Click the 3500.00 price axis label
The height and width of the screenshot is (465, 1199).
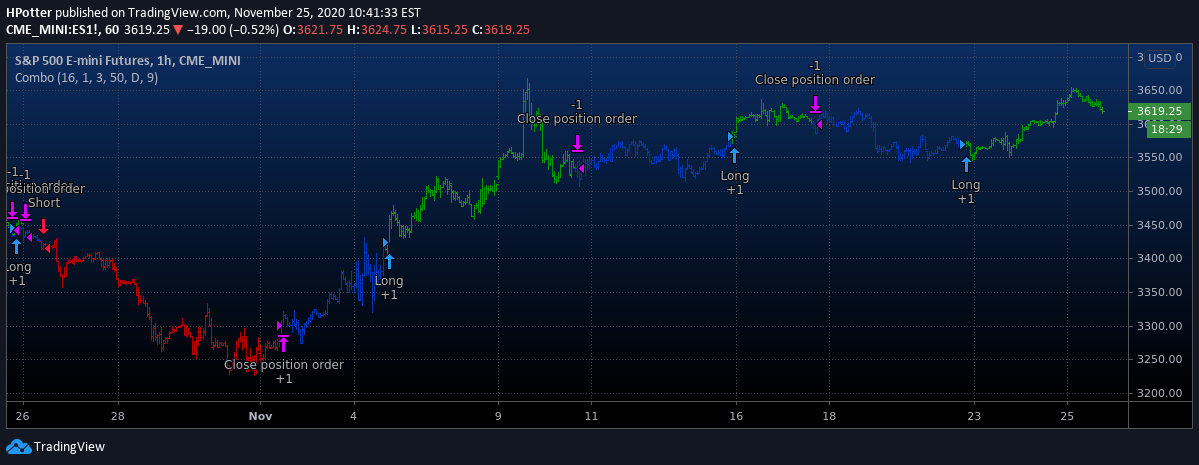[x=1159, y=191]
